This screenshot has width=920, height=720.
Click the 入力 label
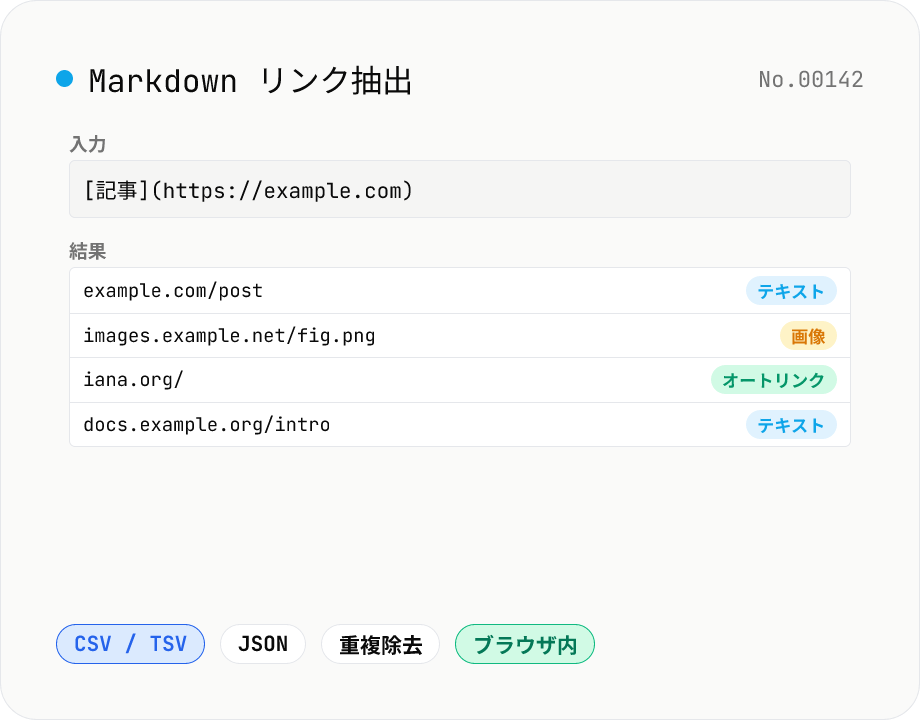(87, 144)
